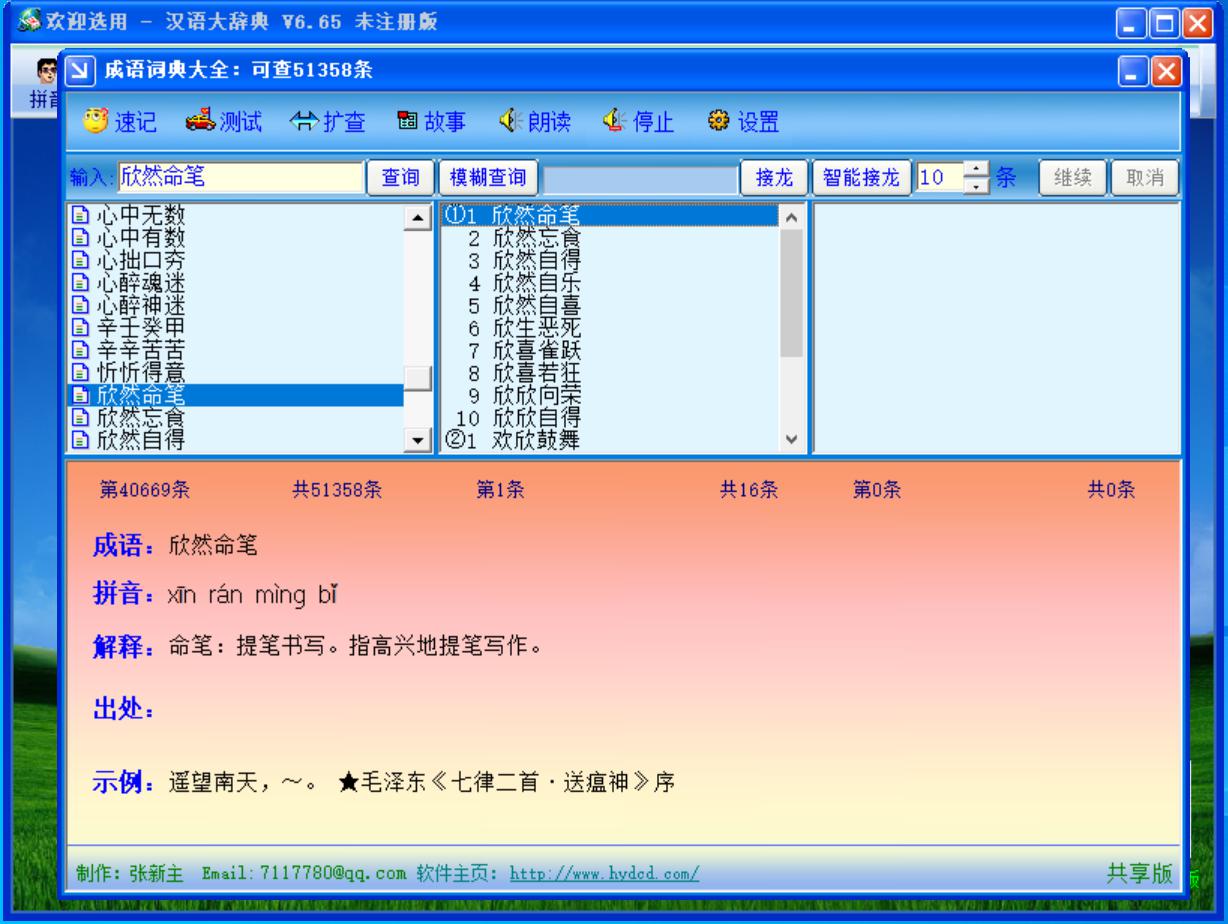
Task: Minimize the 成语词典大全 window
Action: [x=1133, y=71]
